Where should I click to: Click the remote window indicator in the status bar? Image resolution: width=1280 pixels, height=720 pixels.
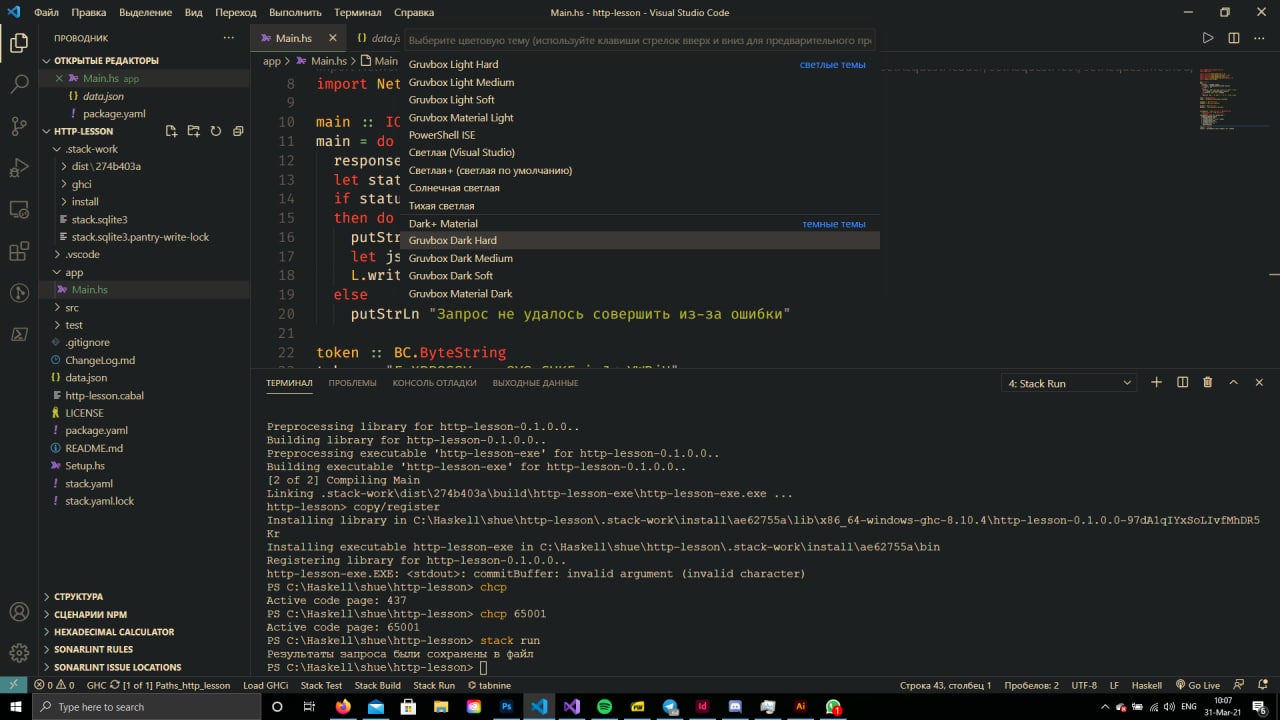point(13,685)
